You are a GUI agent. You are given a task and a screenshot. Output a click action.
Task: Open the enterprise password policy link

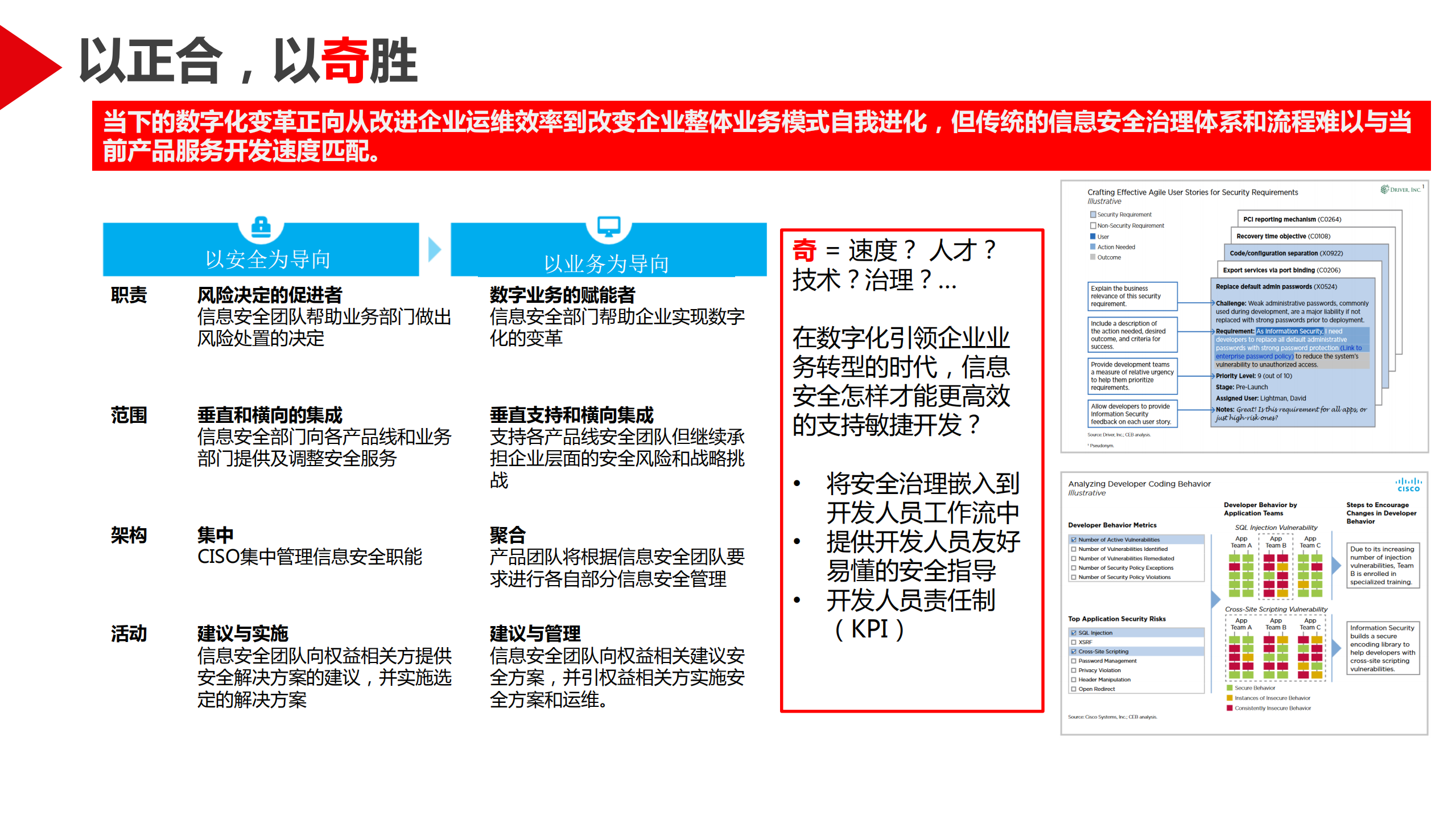tap(1253, 356)
